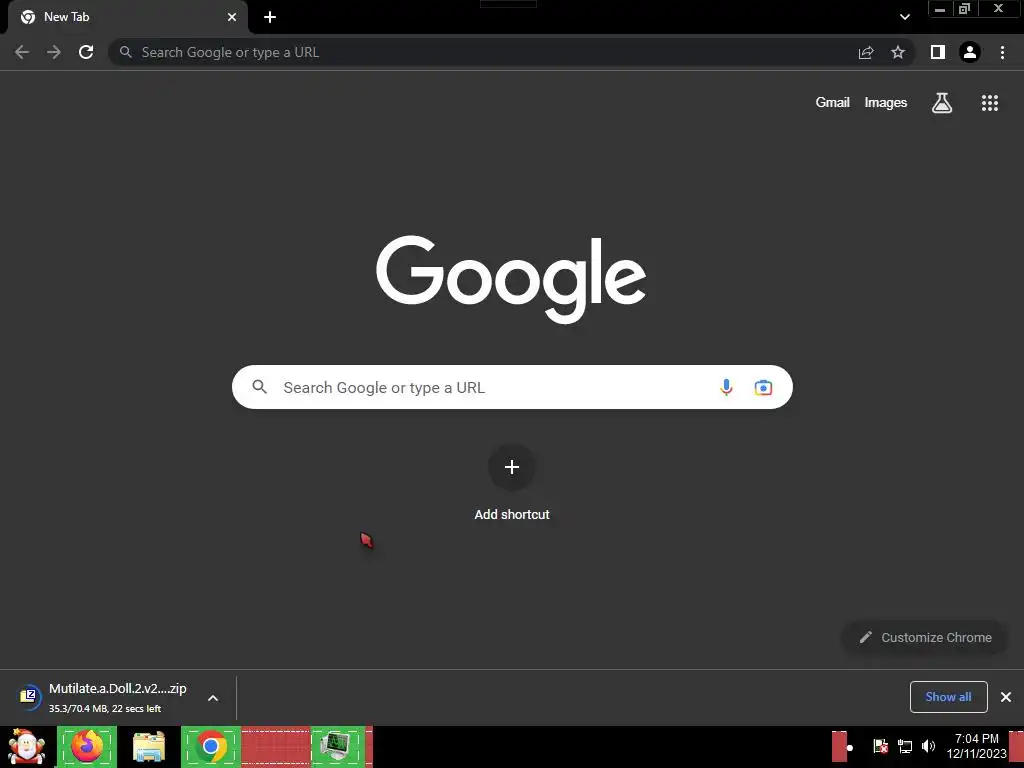Share this page icon in address bar
1024x768 pixels.
[x=866, y=52]
